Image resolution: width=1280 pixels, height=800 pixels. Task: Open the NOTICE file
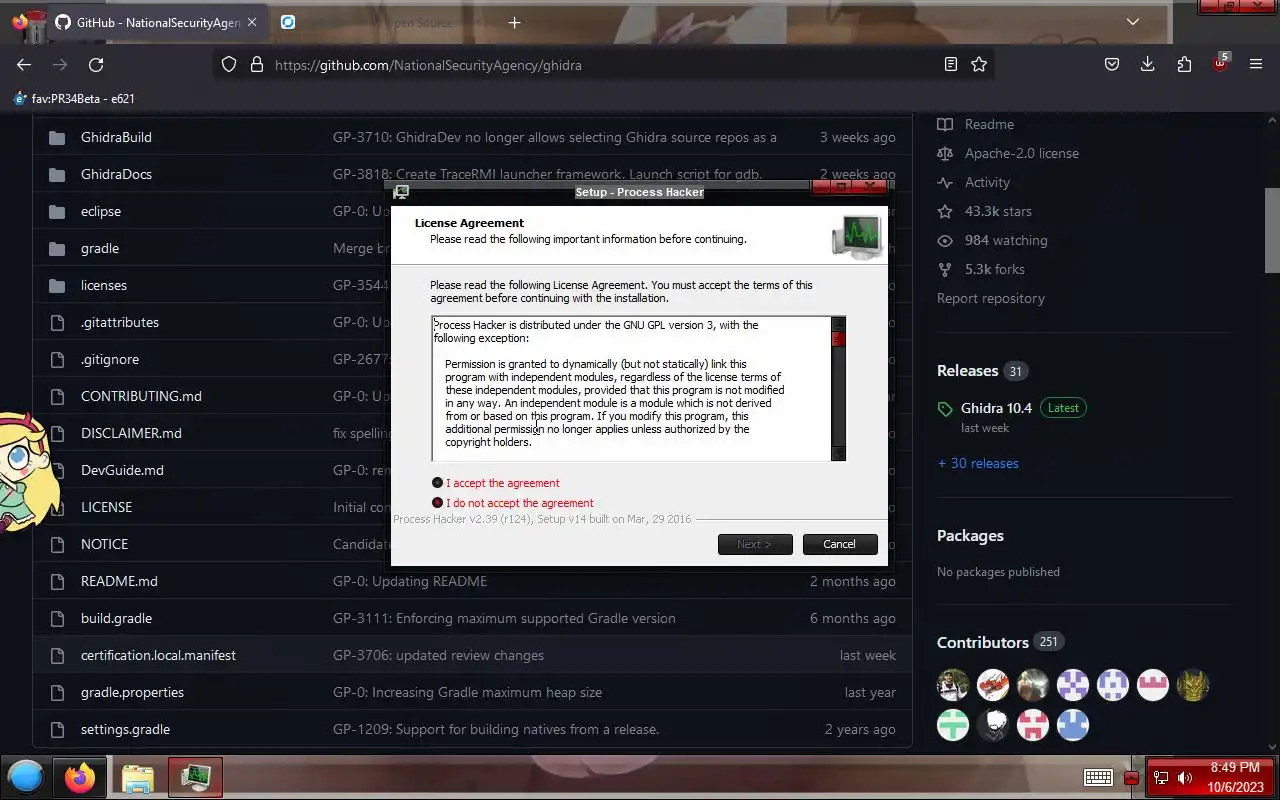click(x=104, y=544)
